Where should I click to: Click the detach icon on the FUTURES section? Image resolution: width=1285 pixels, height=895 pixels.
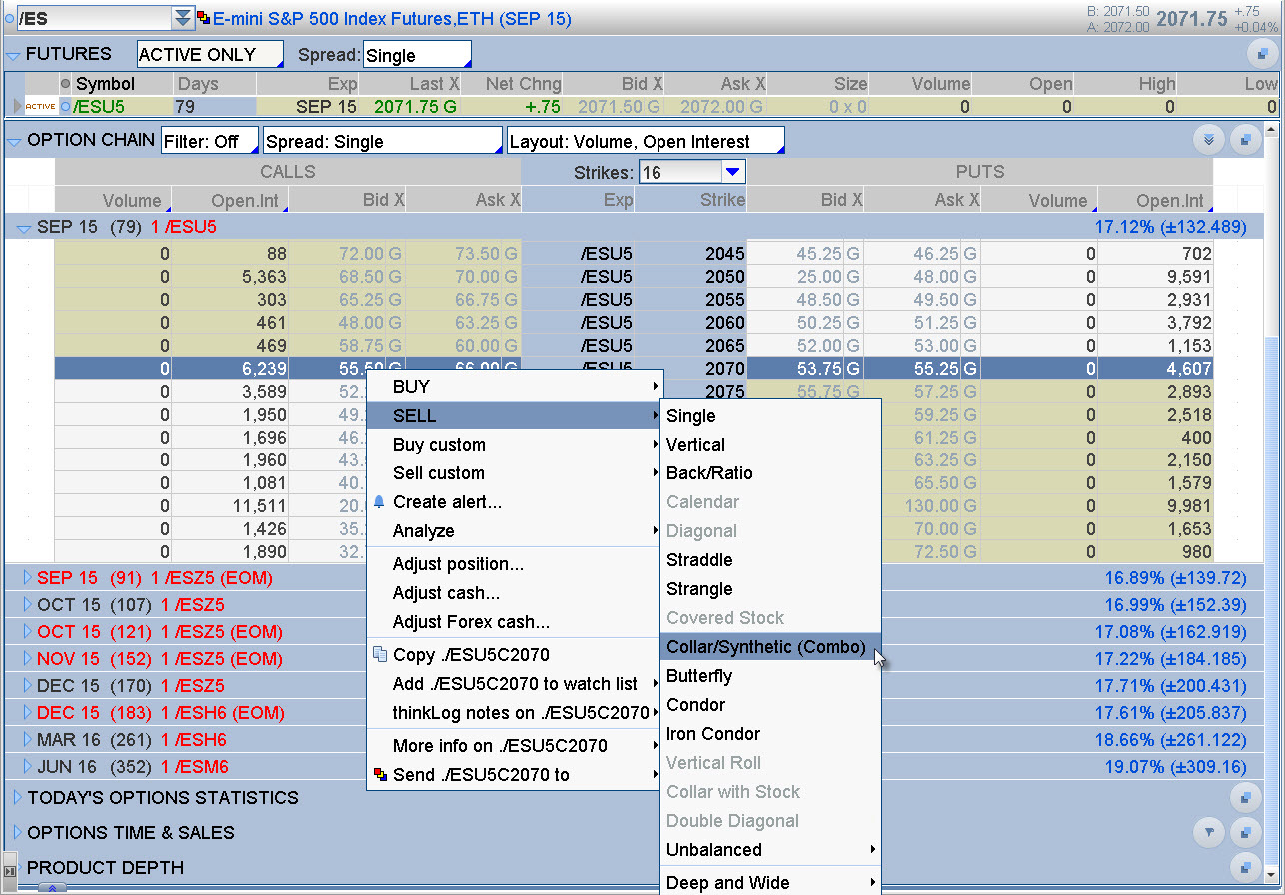coord(1262,53)
